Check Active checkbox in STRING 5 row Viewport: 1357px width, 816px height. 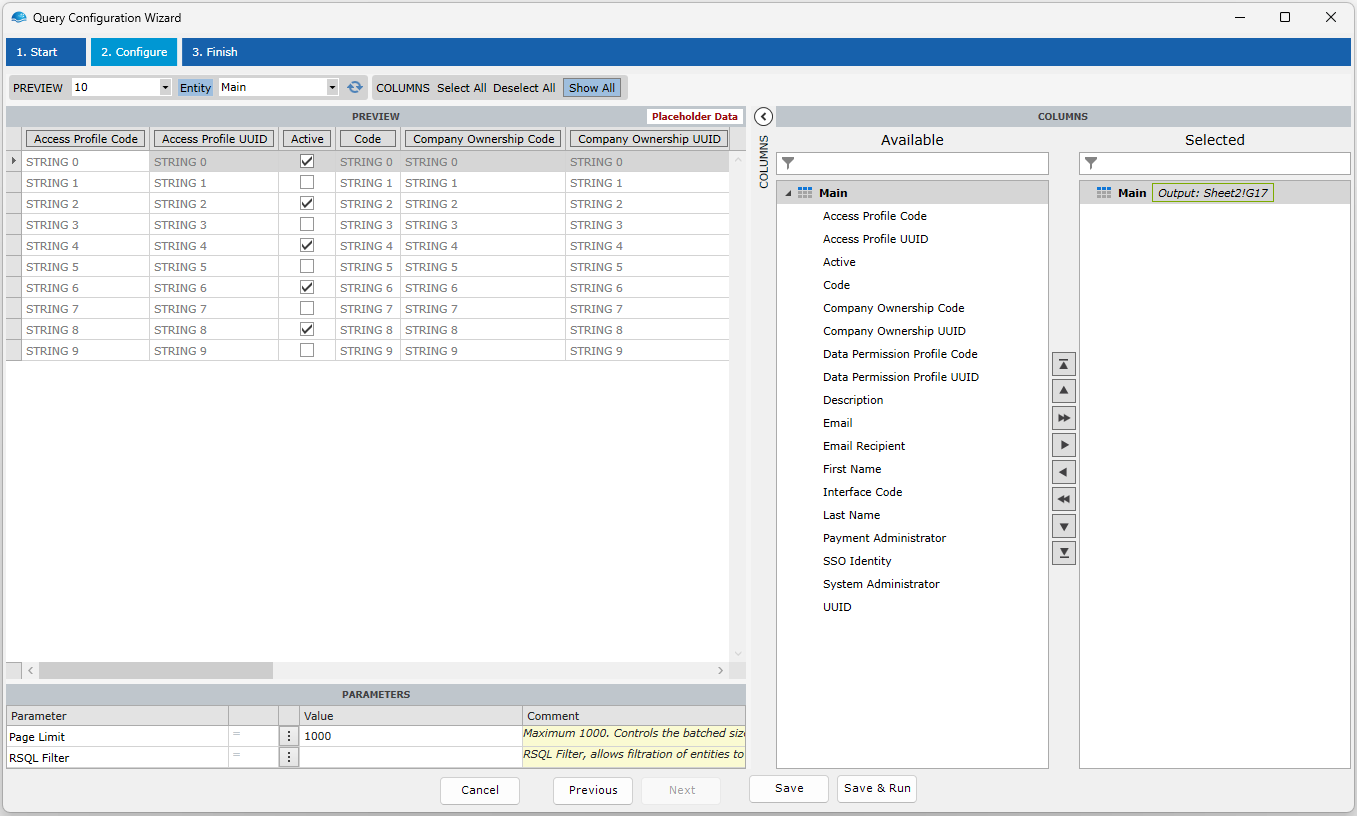pyautogui.click(x=307, y=266)
